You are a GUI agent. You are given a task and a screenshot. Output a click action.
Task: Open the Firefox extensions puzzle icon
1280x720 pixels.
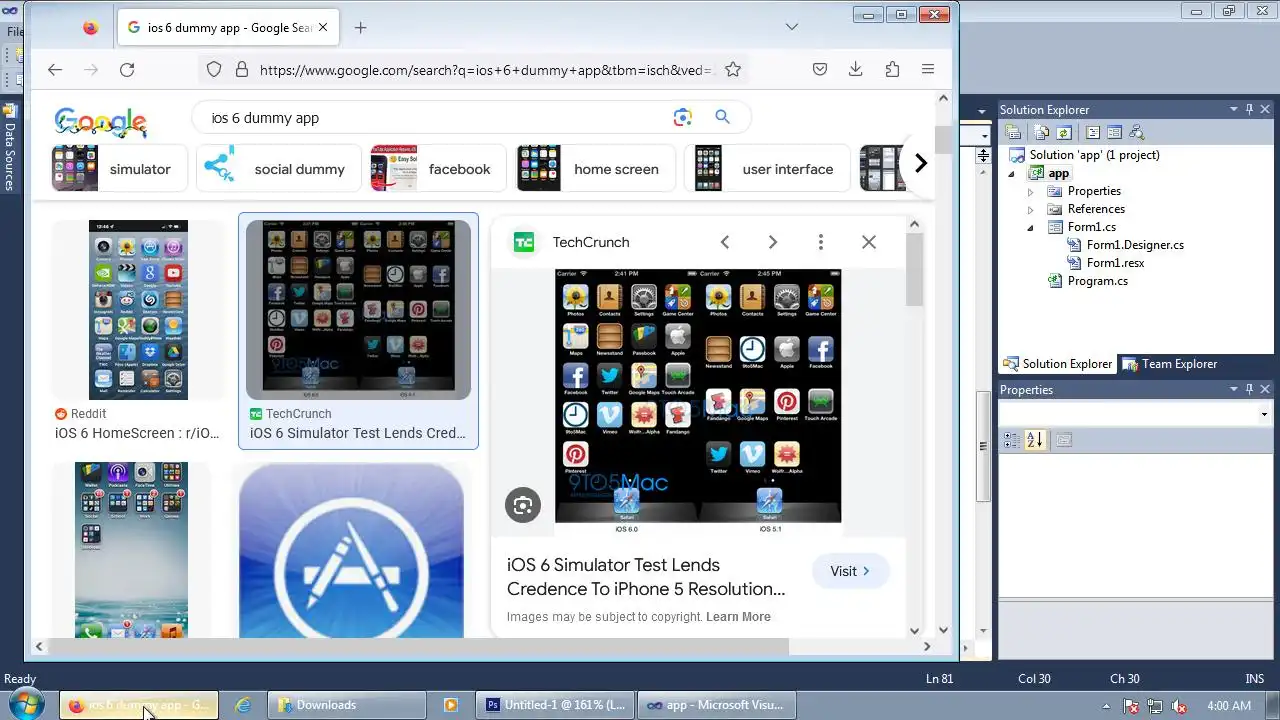892,69
